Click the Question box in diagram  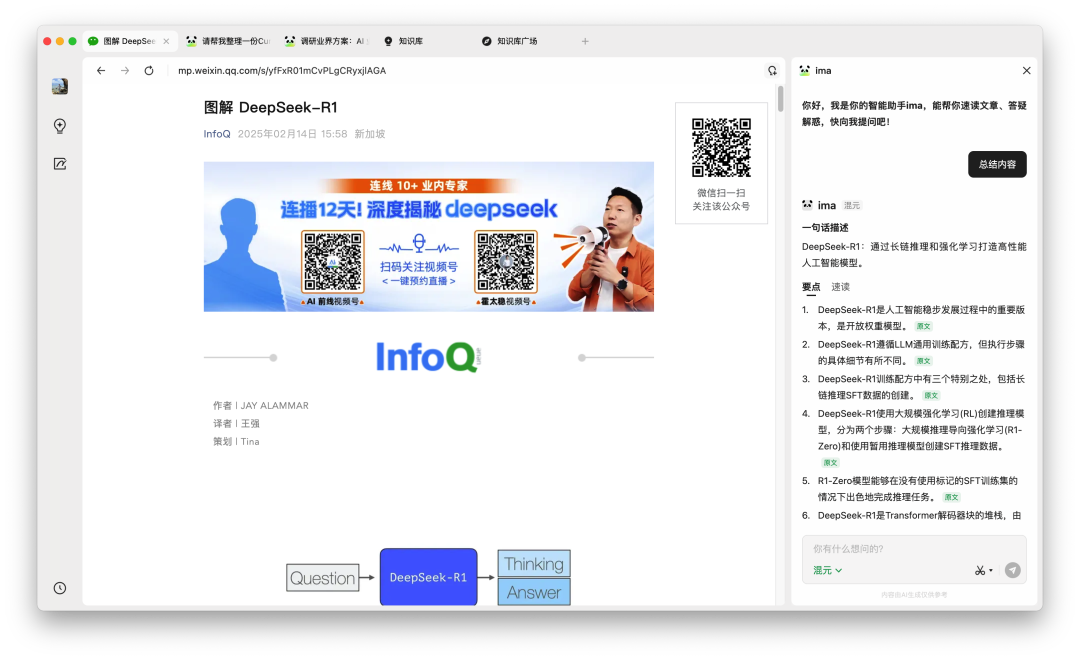[322, 577]
